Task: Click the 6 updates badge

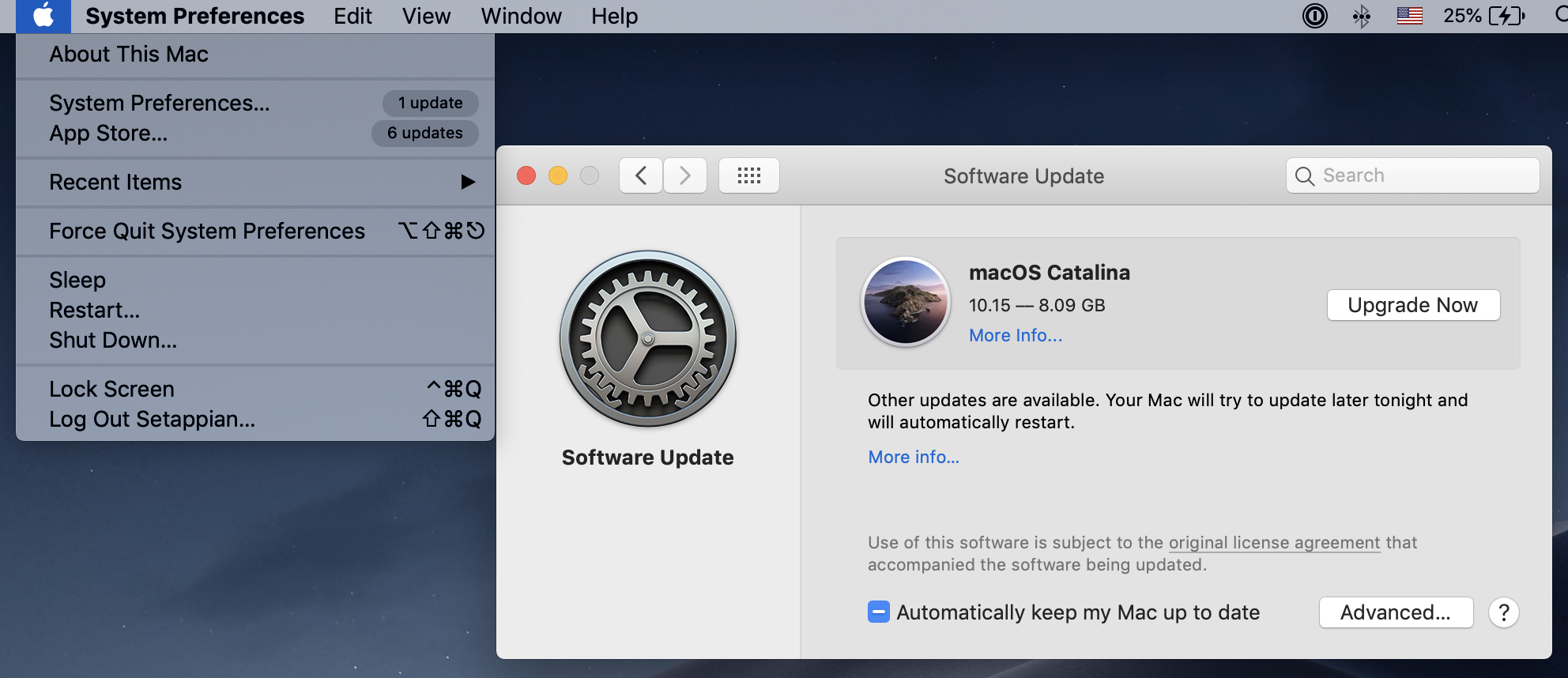Action: [424, 134]
